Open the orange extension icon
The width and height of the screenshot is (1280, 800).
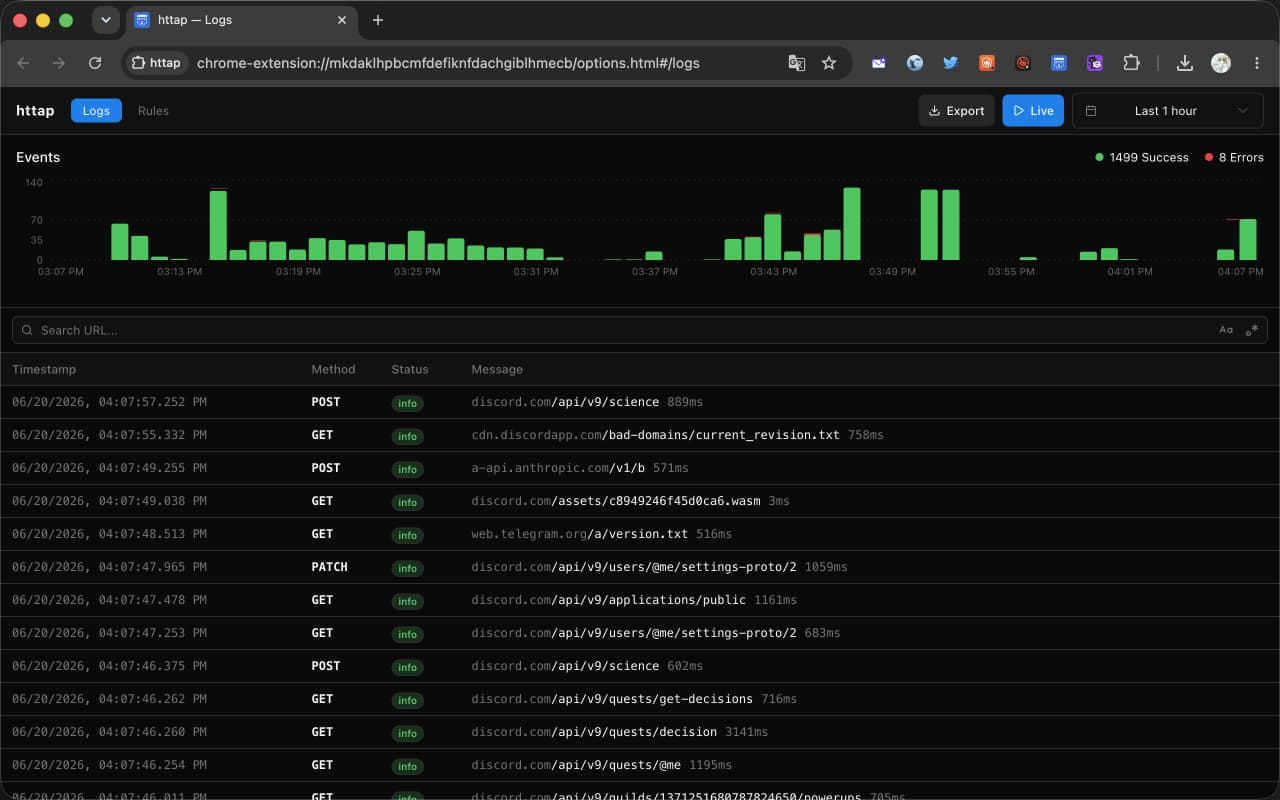(x=987, y=63)
